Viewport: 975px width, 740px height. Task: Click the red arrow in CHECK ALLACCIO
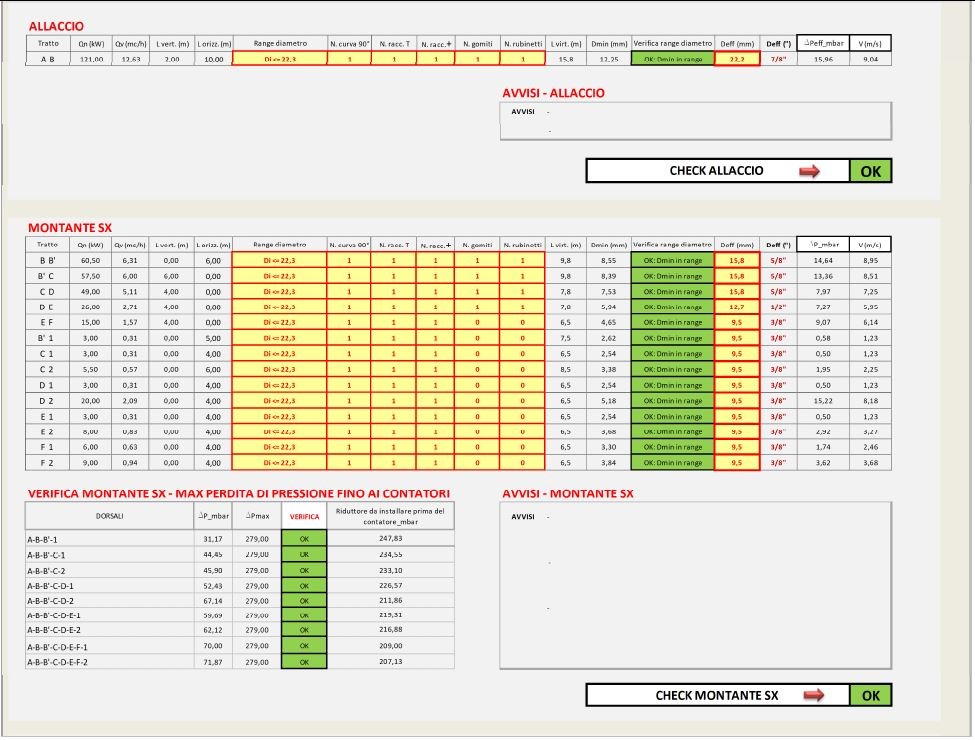[809, 171]
